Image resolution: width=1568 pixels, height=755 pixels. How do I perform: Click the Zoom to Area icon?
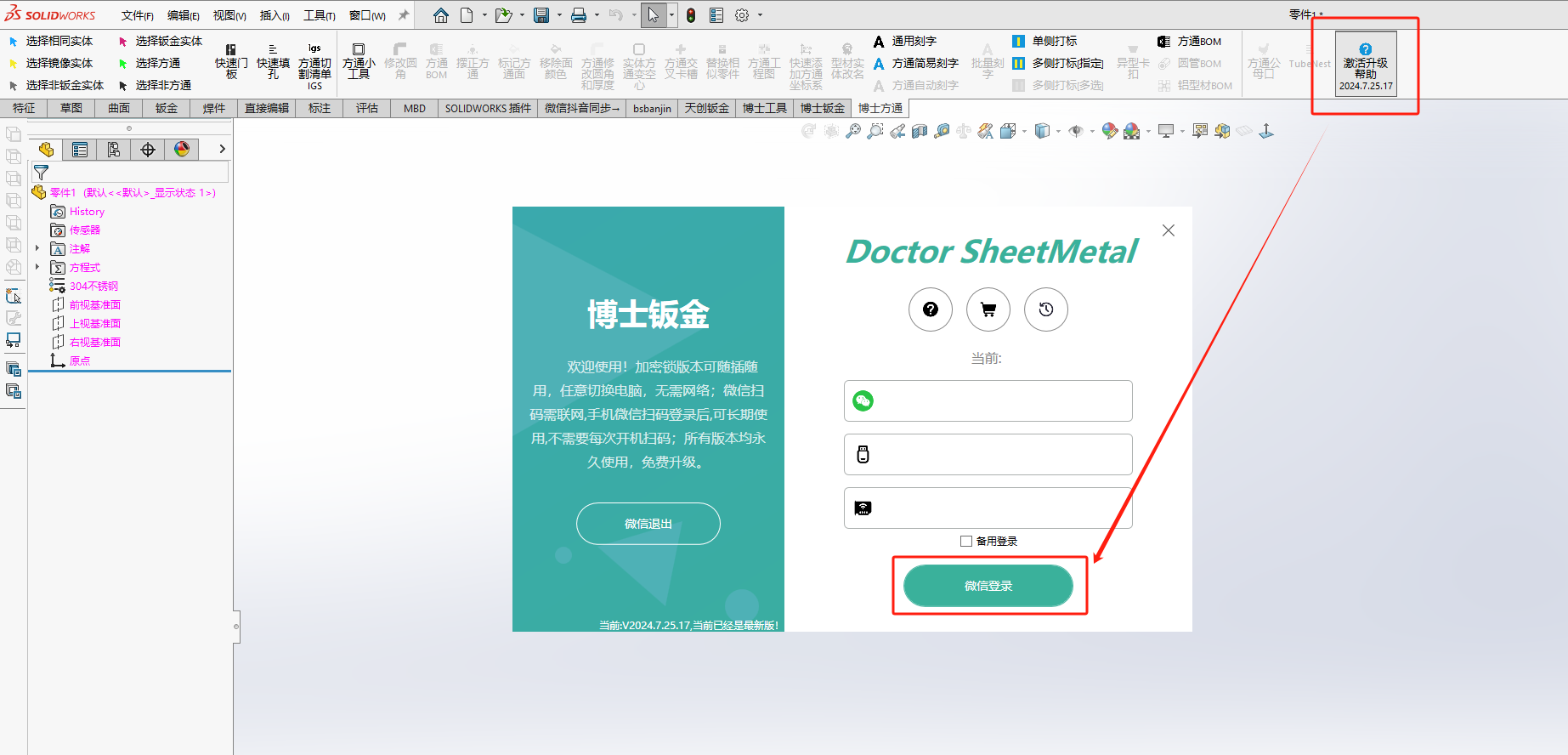click(875, 131)
